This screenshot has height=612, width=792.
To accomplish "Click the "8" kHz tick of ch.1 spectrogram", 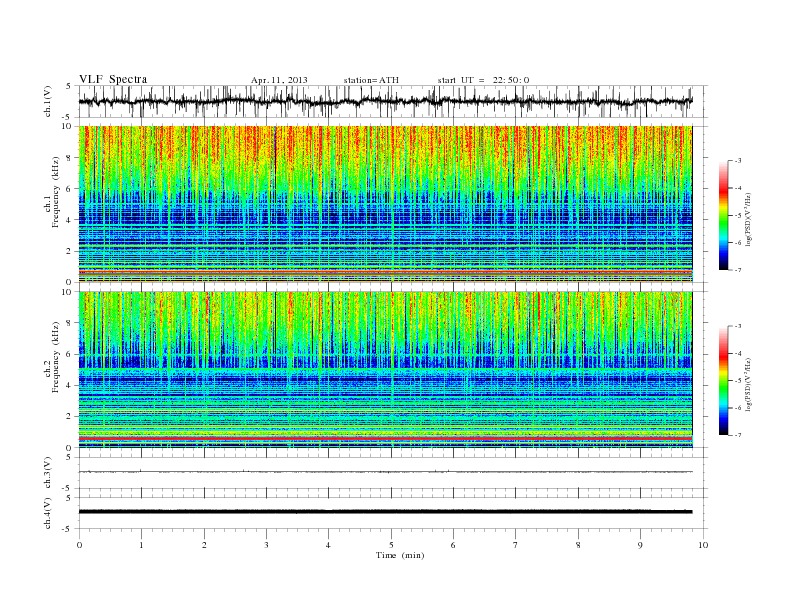I will coord(69,158).
